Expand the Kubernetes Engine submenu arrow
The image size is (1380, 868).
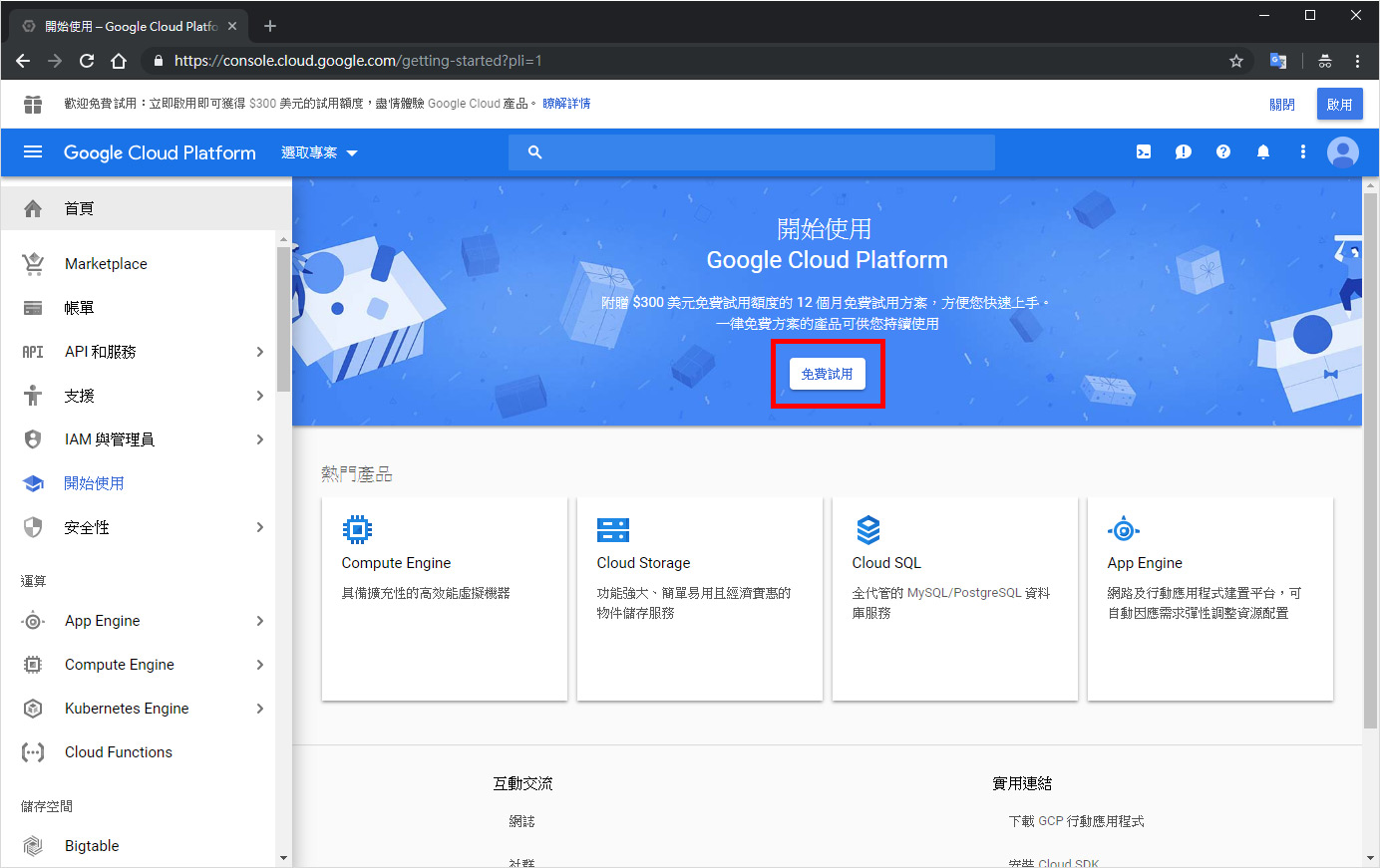tap(259, 709)
